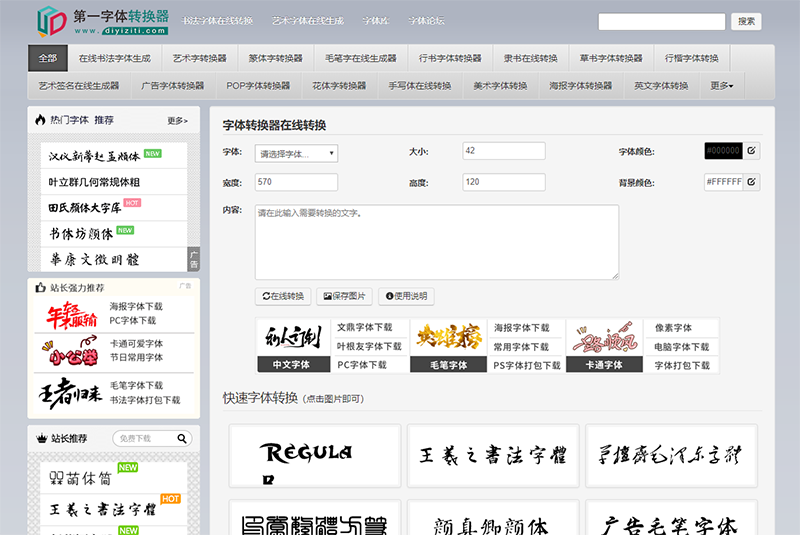Click the 卡通字体 category thumbnail
Screen dimensions: 800x535
point(604,346)
